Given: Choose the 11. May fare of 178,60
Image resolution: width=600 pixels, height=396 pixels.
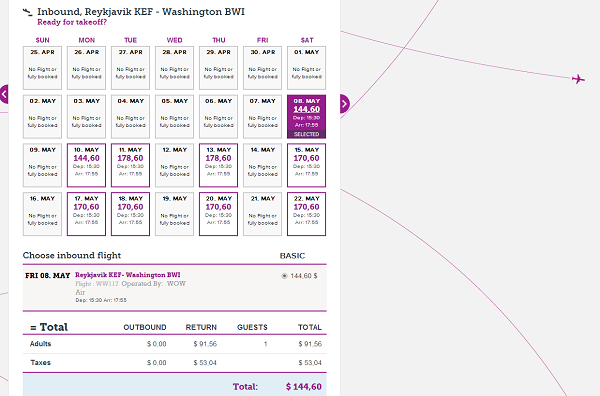Looking at the screenshot, I should click(x=130, y=165).
